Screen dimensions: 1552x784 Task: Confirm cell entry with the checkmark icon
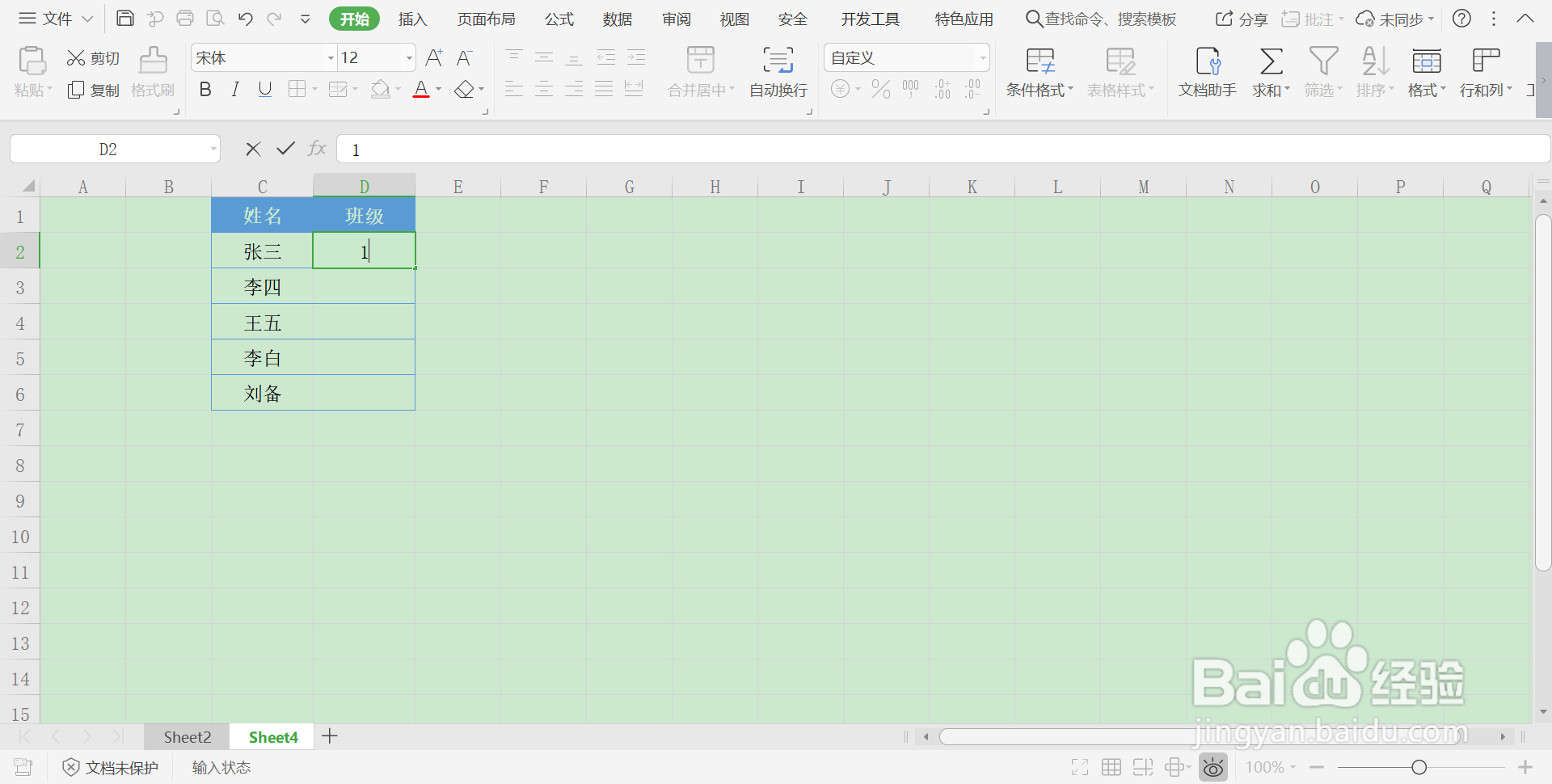point(285,149)
